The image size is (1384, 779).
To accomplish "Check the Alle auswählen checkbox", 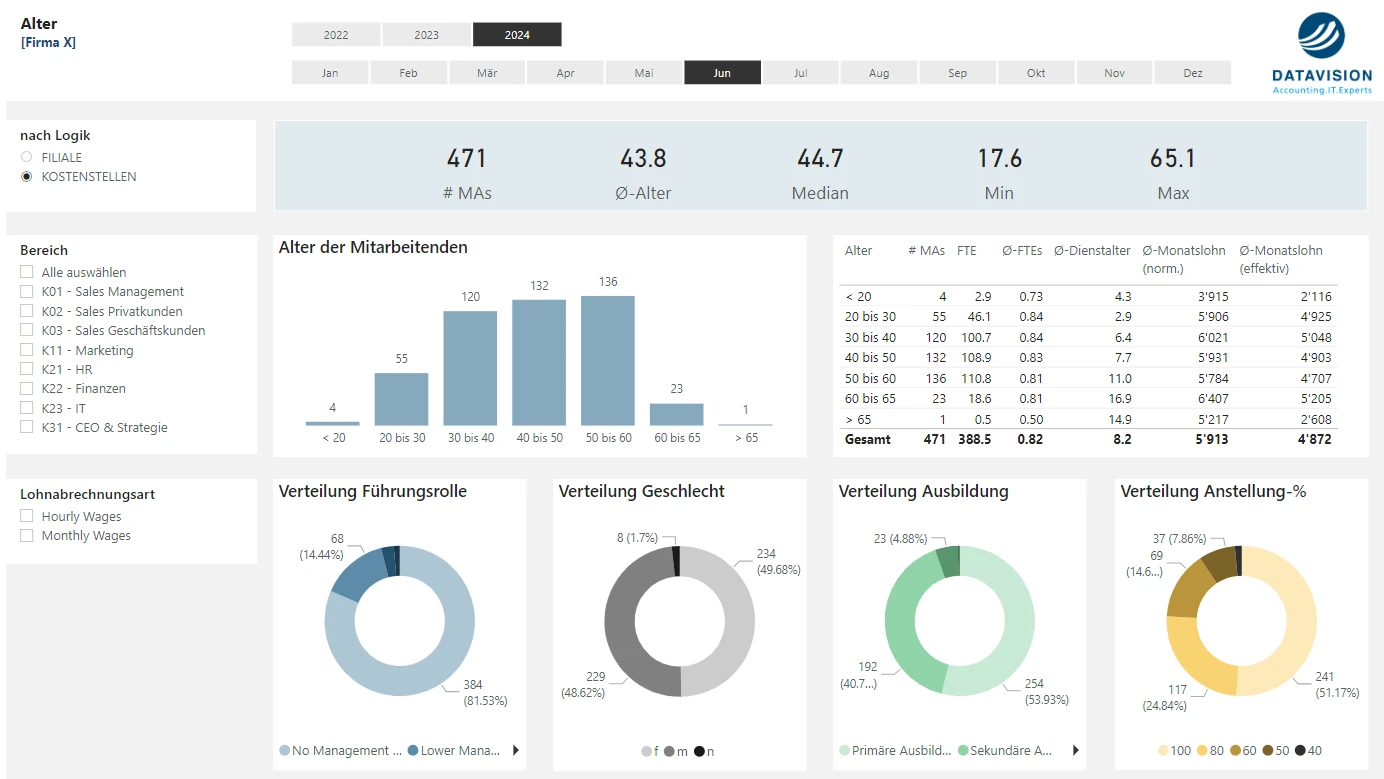I will (x=27, y=272).
